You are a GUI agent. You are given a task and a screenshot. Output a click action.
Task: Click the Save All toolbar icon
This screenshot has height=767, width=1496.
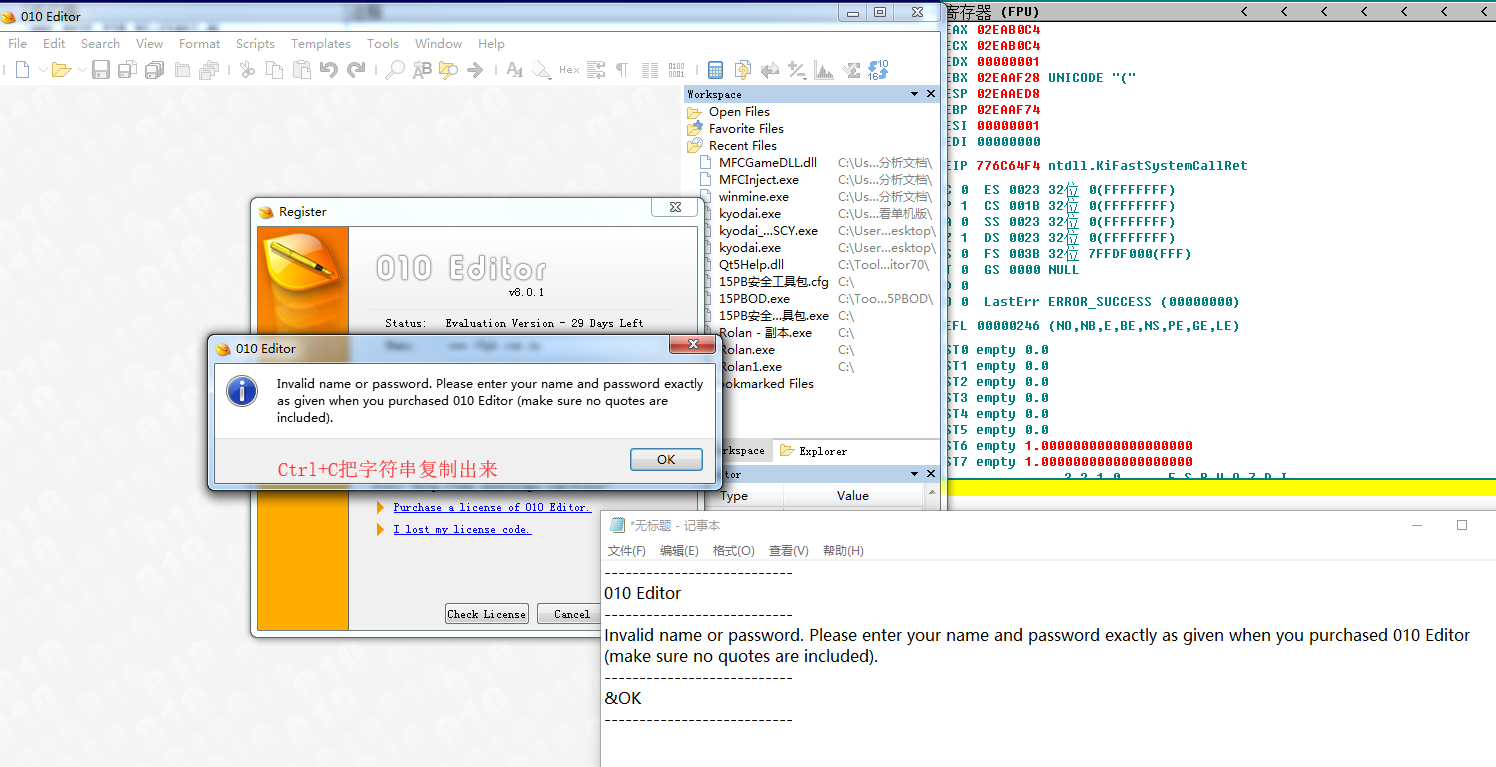tap(154, 70)
